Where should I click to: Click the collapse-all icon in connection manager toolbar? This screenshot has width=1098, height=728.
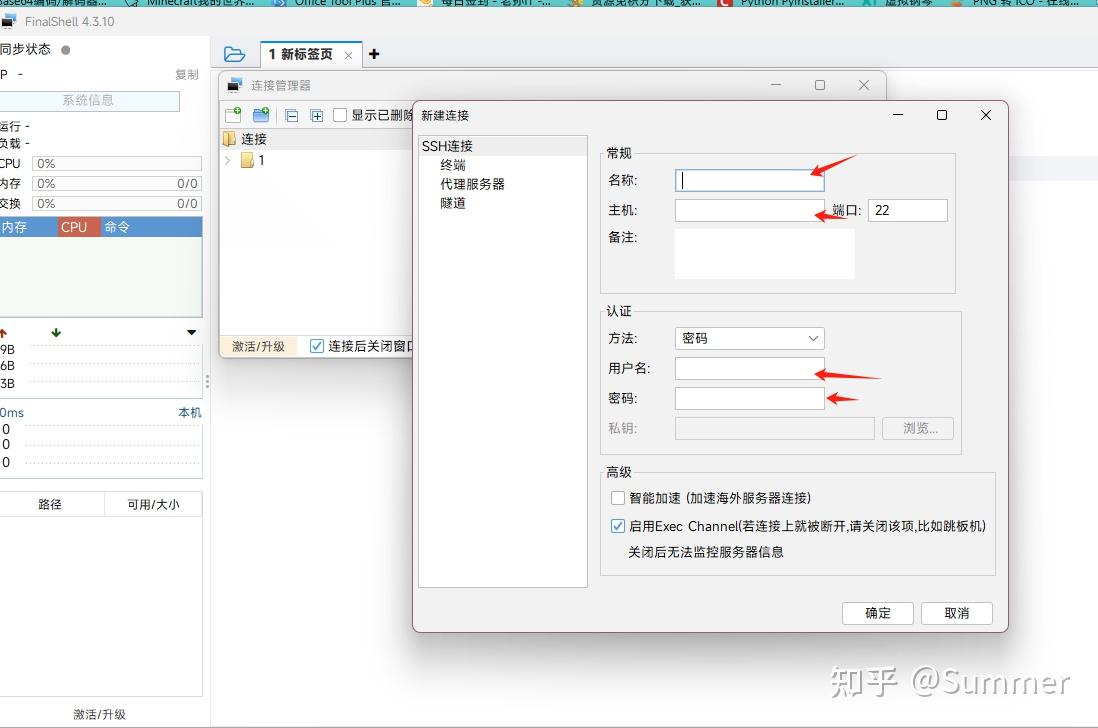click(291, 117)
